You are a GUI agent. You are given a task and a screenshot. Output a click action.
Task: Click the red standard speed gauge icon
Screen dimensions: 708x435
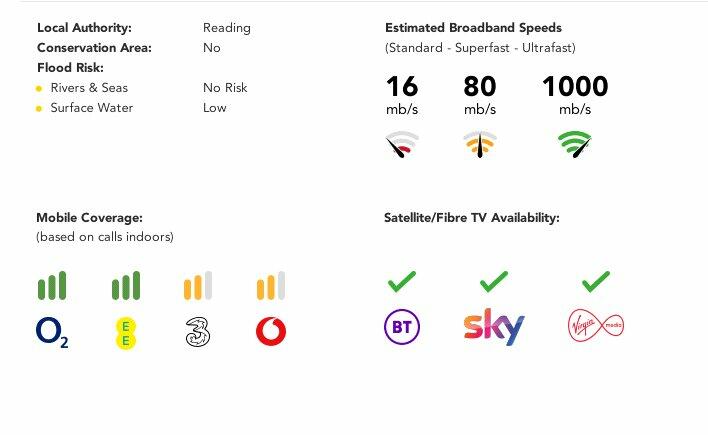(402, 146)
